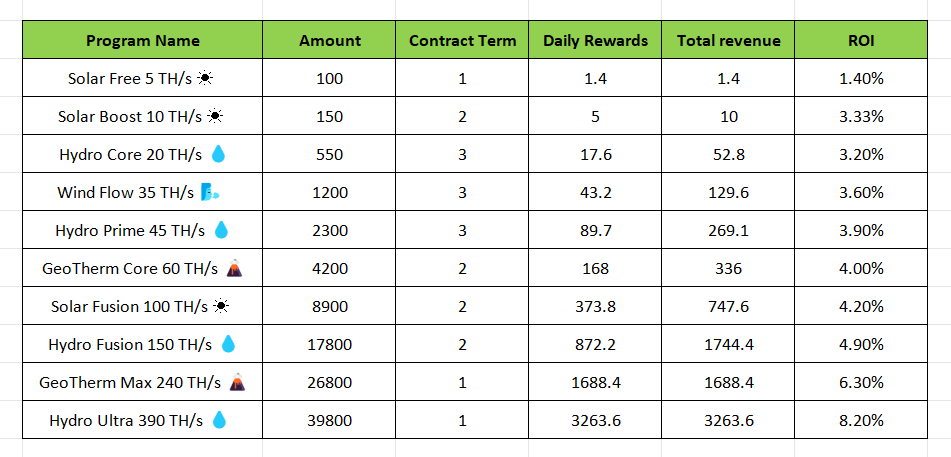Select the Program Name header cell
951x457 pixels.
coord(142,41)
